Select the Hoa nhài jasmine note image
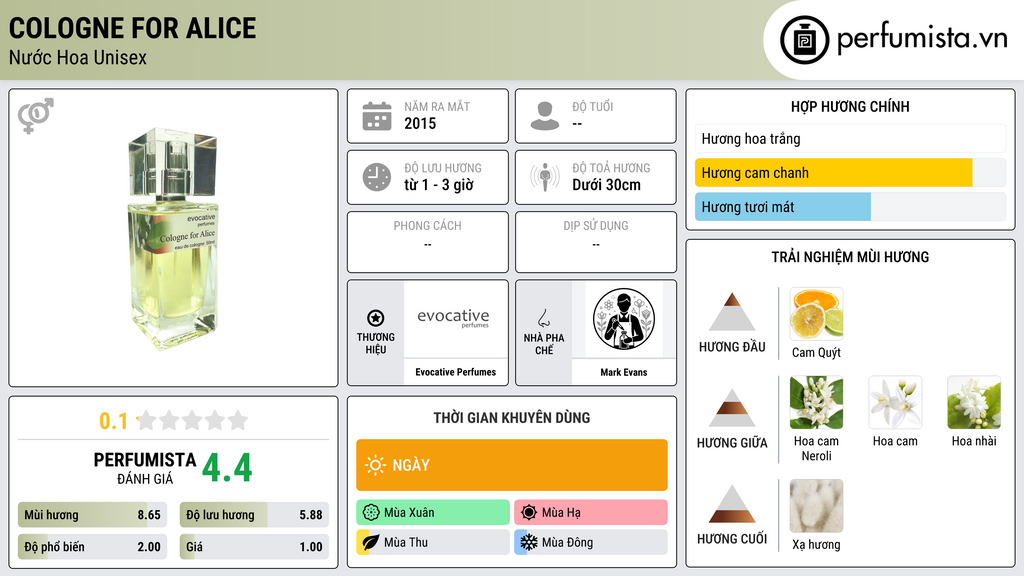The width and height of the screenshot is (1024, 576). point(974,402)
